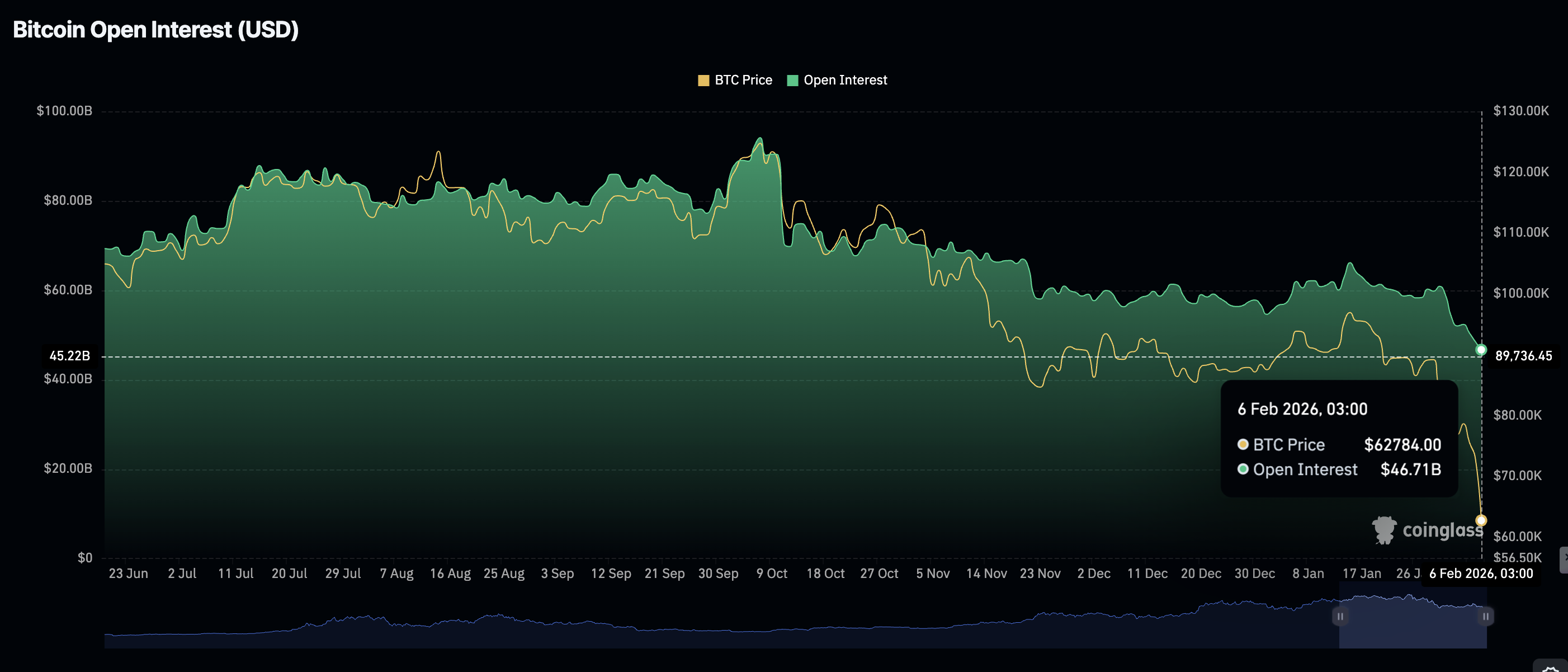Click the 6 Feb 2026 tooltip header
The height and width of the screenshot is (672, 1568).
pyautogui.click(x=1302, y=409)
